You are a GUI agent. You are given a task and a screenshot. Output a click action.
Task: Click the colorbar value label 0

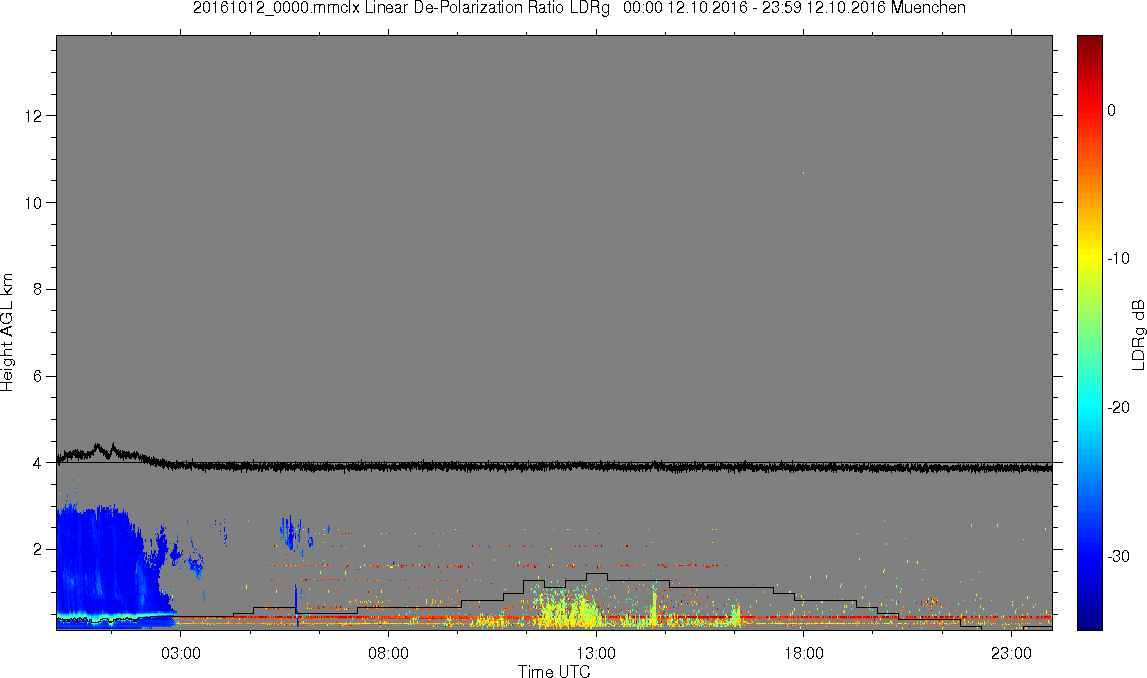(1112, 110)
